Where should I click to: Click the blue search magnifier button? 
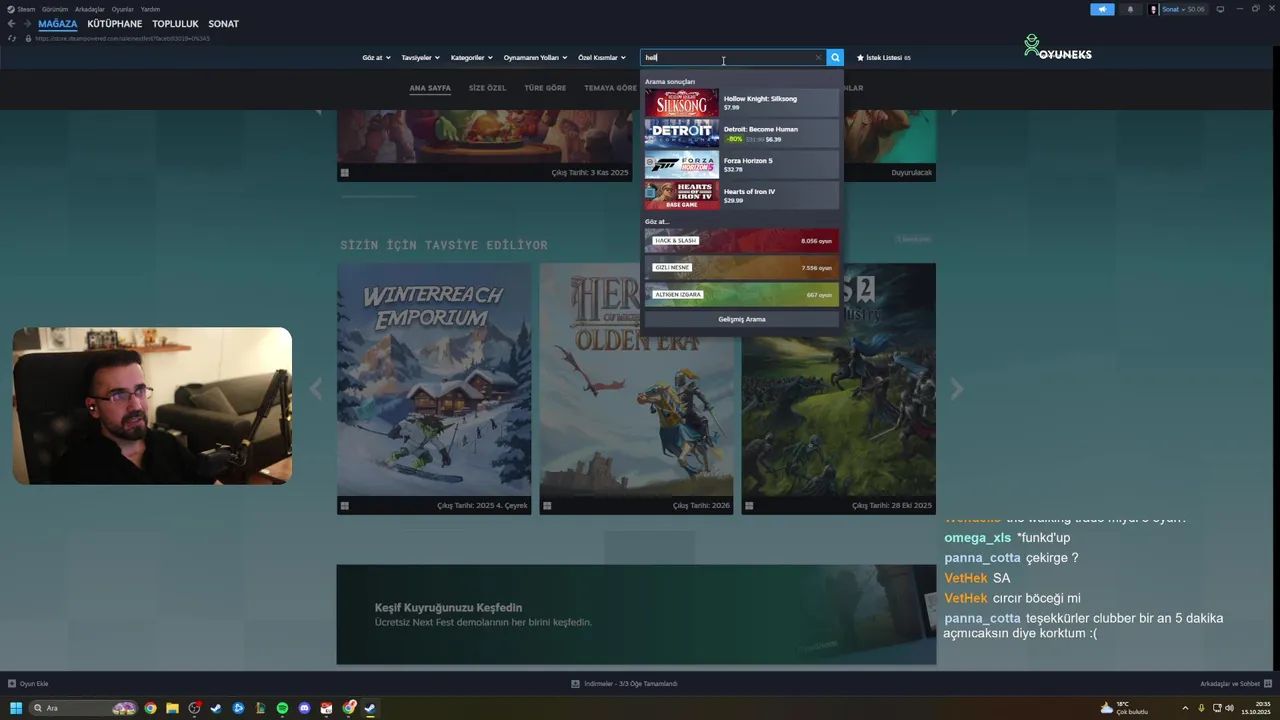[x=835, y=58]
